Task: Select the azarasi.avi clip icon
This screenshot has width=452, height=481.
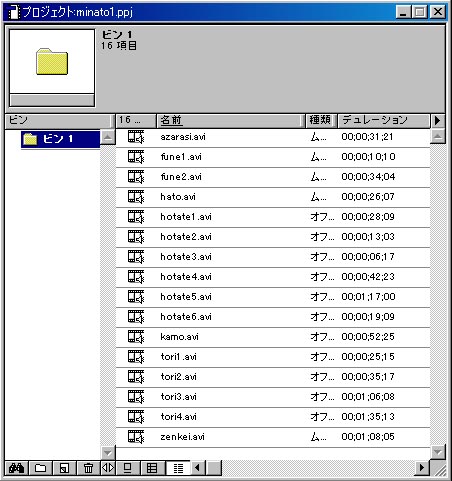Action: coord(136,137)
